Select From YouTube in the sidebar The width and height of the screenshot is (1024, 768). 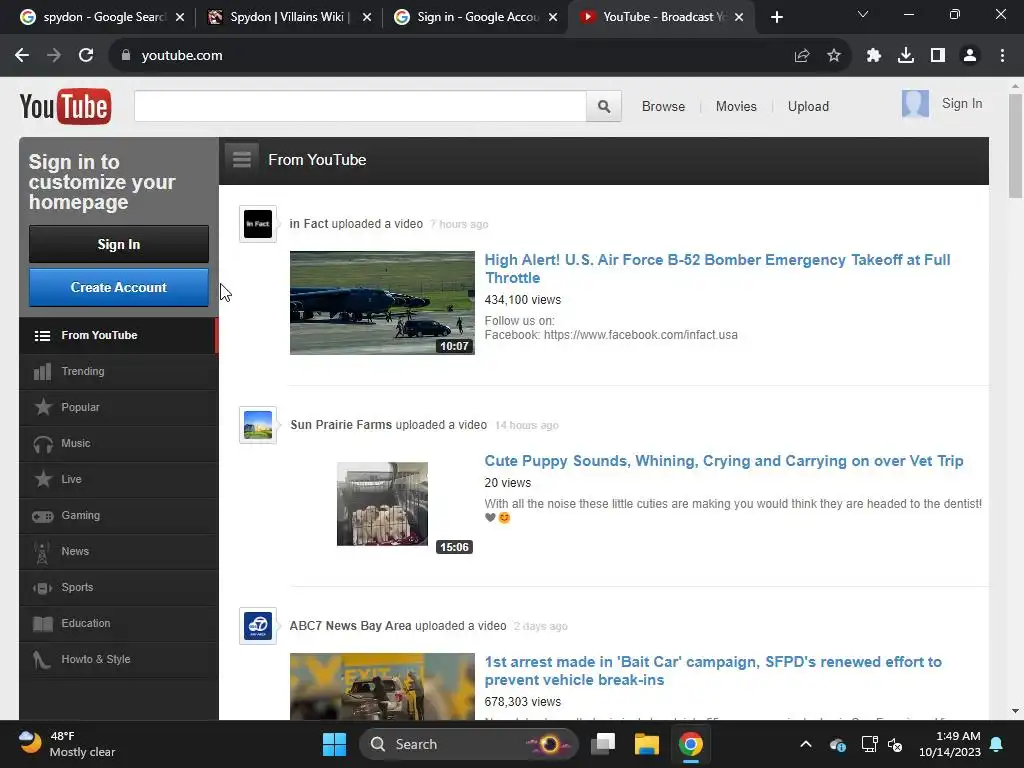[118, 336]
